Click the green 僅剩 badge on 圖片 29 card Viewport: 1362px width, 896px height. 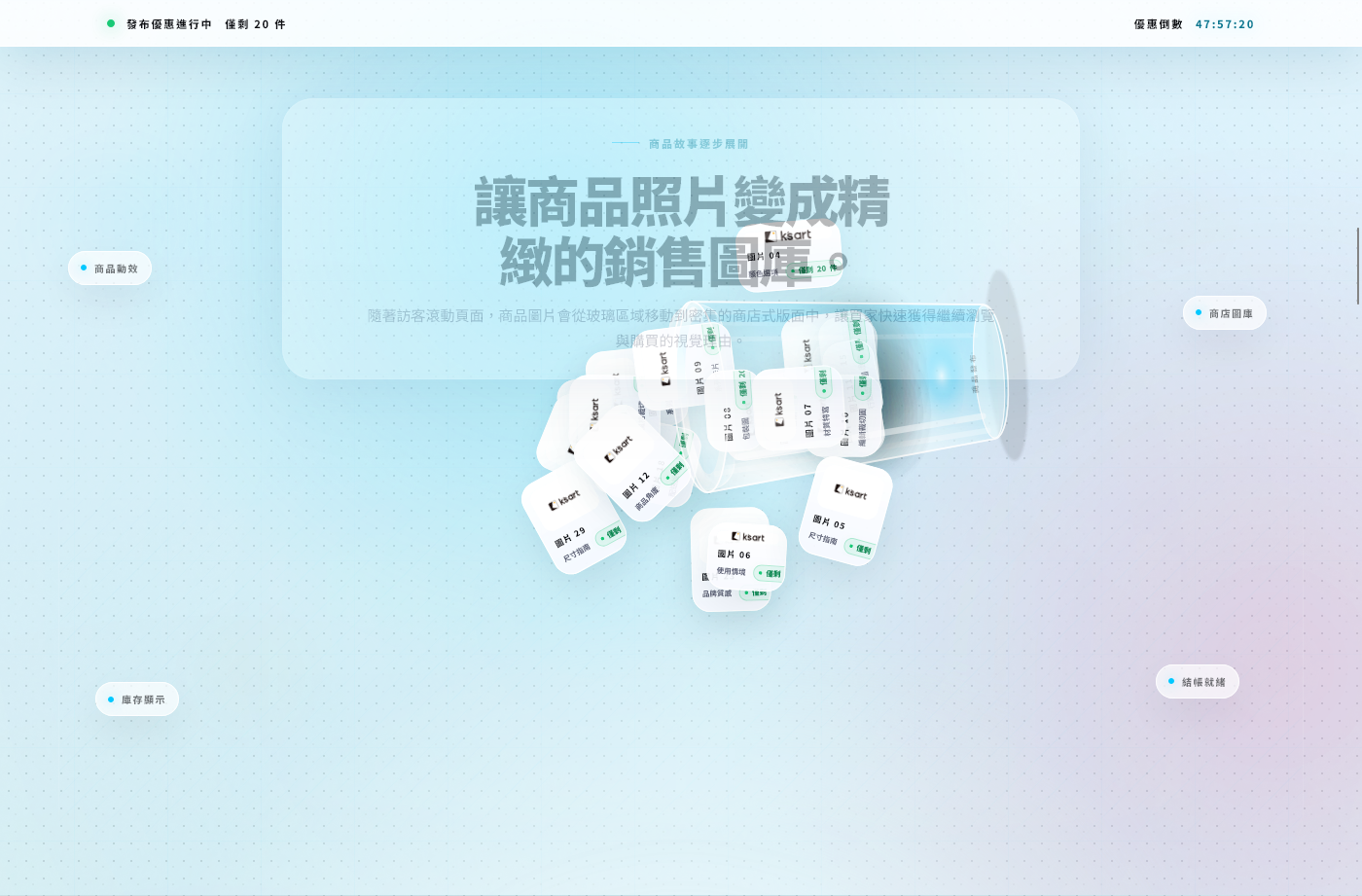point(610,533)
